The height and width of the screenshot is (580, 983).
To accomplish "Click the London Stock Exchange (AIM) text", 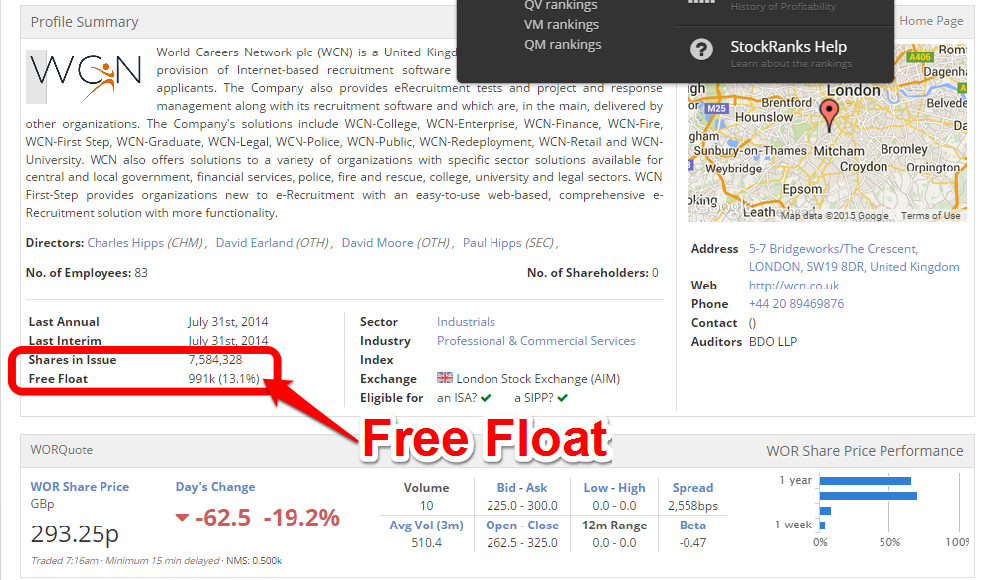I will pos(538,379).
